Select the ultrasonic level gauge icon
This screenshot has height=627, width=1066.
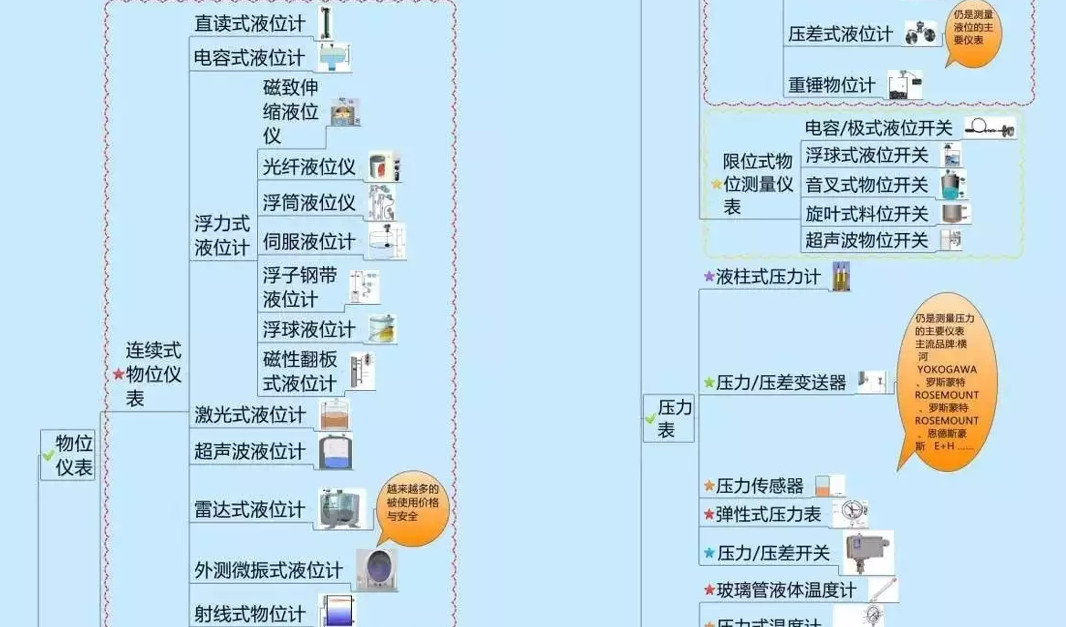coord(334,451)
